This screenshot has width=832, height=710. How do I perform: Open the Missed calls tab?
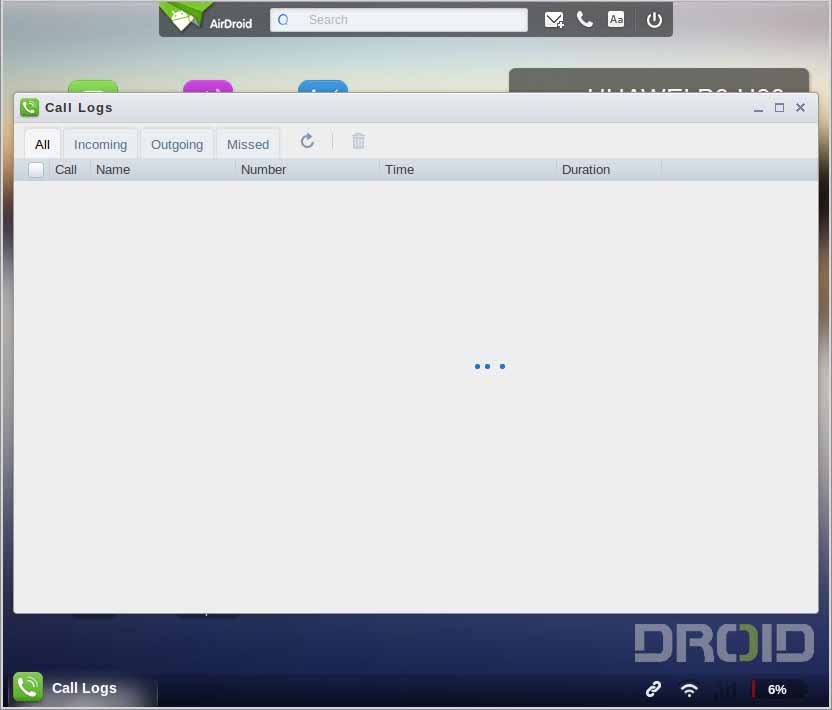coord(248,144)
